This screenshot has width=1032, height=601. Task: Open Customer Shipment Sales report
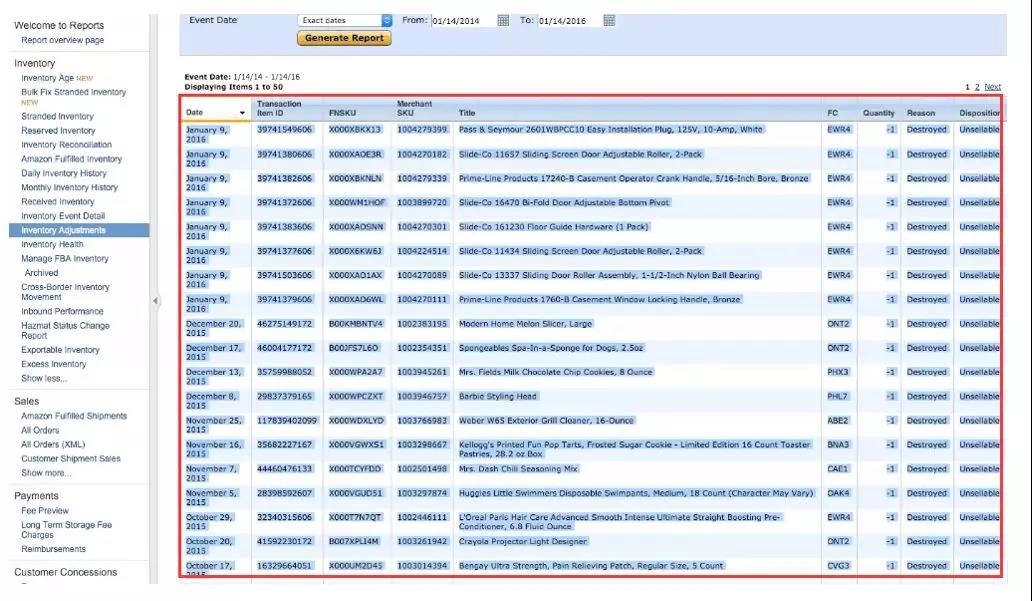pyautogui.click(x=70, y=459)
